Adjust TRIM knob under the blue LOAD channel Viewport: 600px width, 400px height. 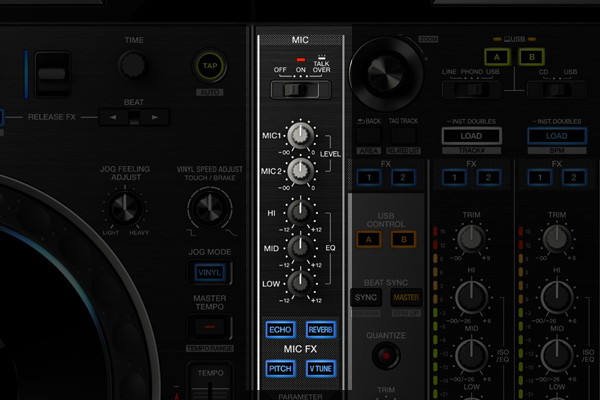(557, 238)
